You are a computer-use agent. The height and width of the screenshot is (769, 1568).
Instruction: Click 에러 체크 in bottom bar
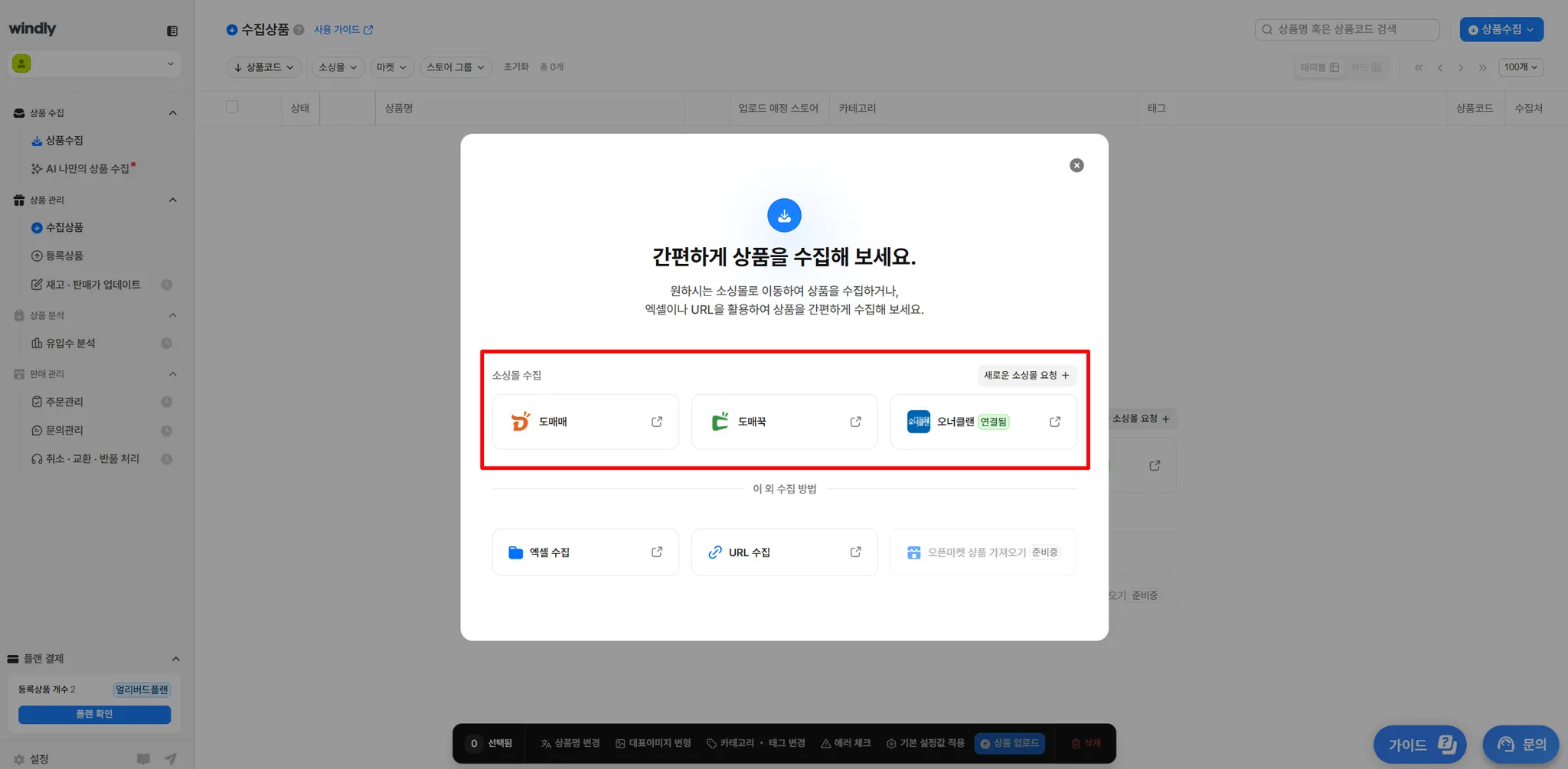[846, 743]
